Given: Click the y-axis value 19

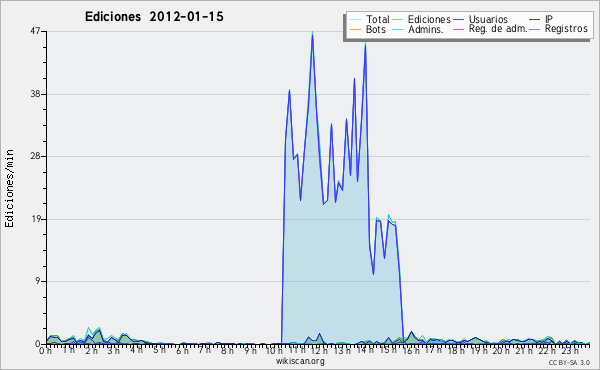Looking at the screenshot, I should (x=35, y=219).
